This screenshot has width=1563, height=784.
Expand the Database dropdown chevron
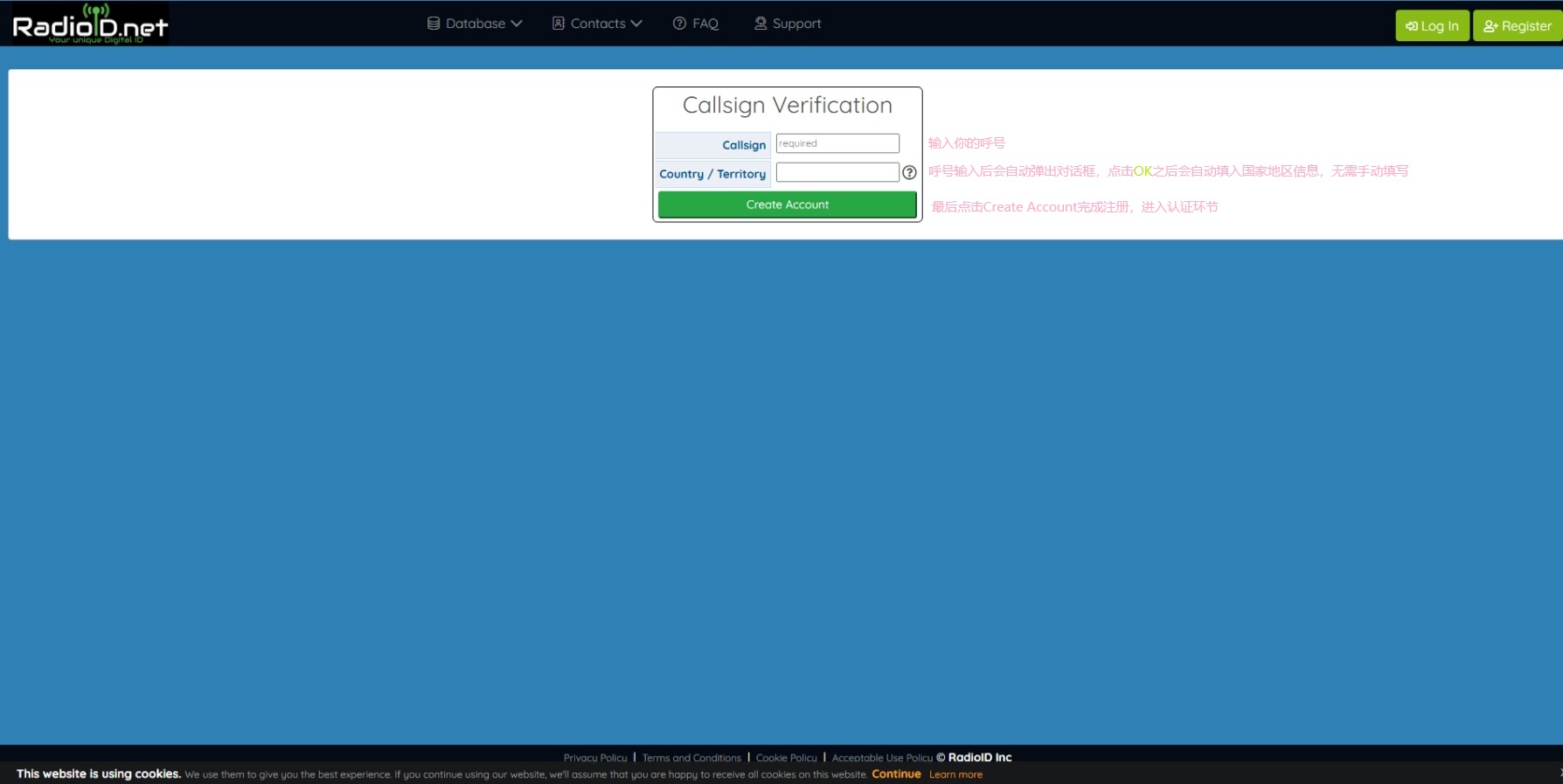click(517, 24)
